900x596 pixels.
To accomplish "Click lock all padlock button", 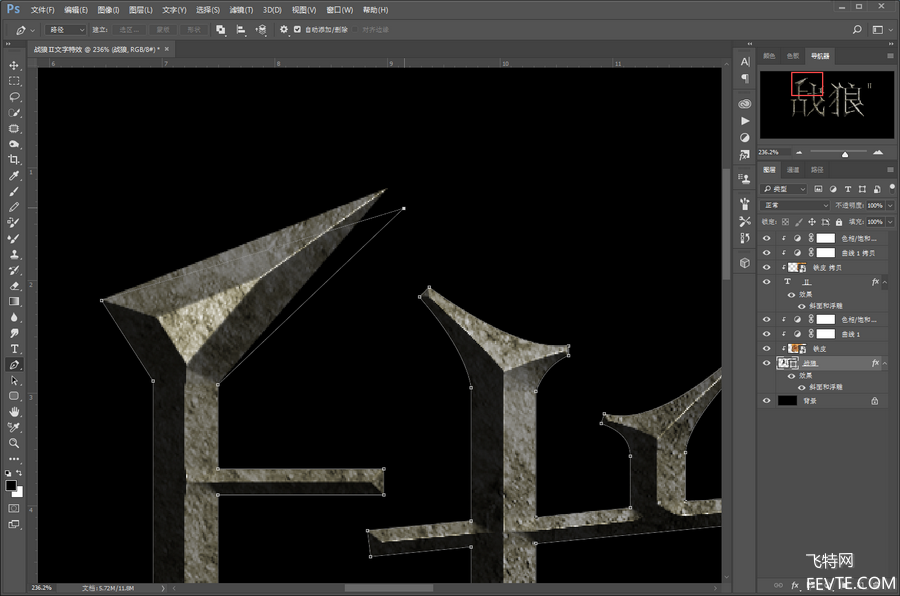I will (839, 222).
